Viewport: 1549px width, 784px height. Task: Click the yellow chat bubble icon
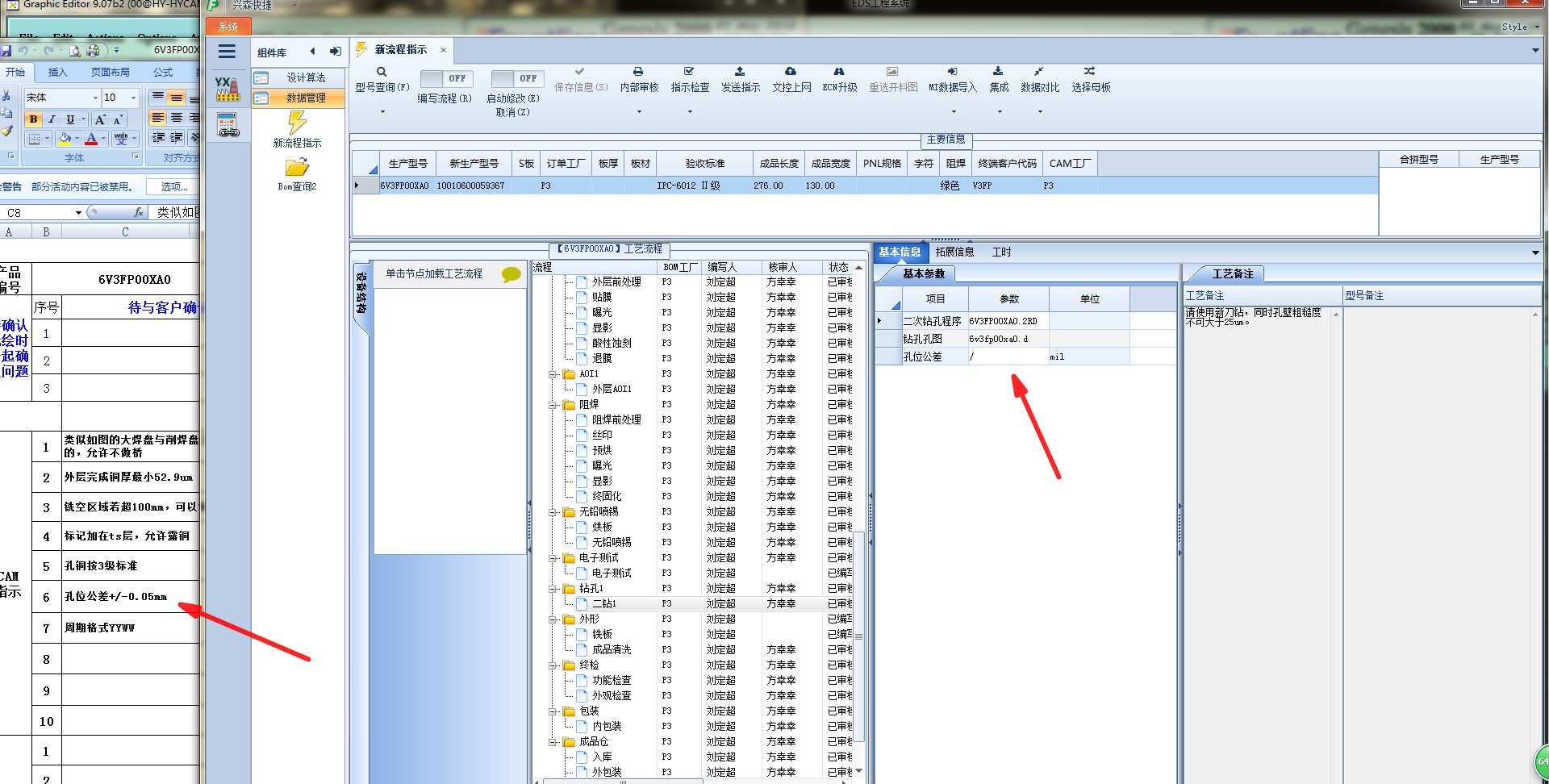[x=511, y=275]
